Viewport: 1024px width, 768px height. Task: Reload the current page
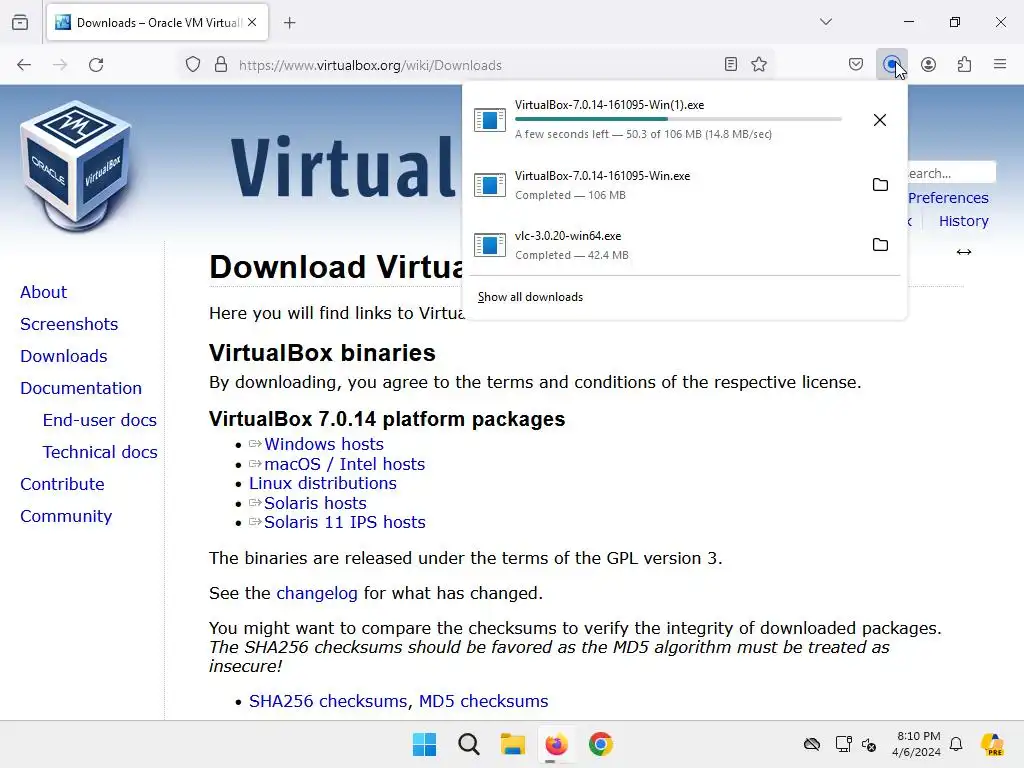[96, 65]
